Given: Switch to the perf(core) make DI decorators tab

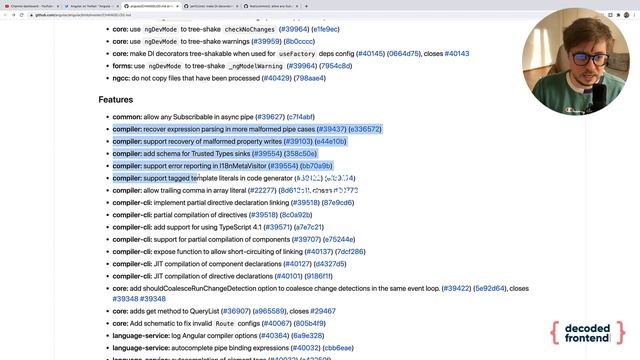Looking at the screenshot, I should coord(210,6).
